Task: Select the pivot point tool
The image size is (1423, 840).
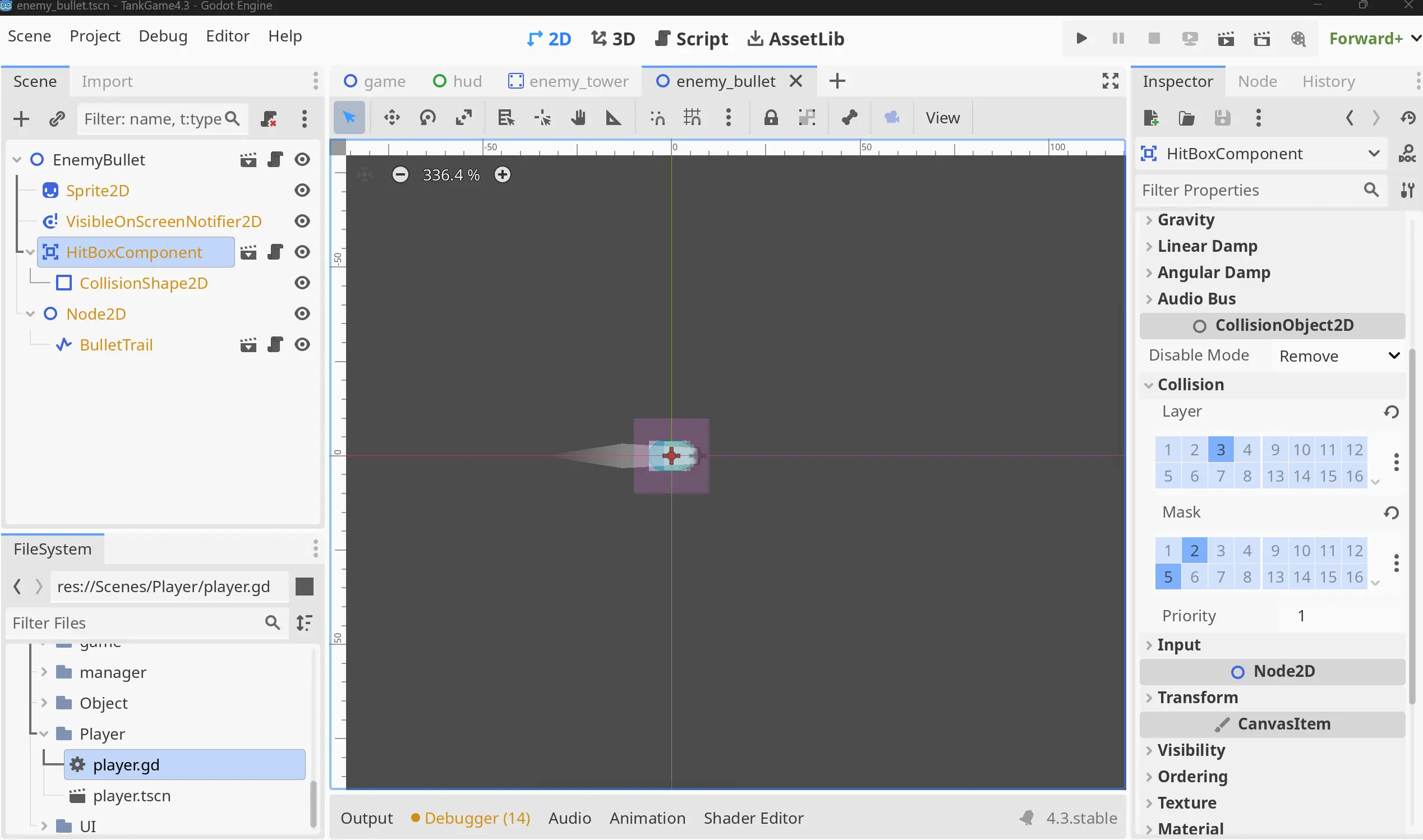Action: [542, 118]
